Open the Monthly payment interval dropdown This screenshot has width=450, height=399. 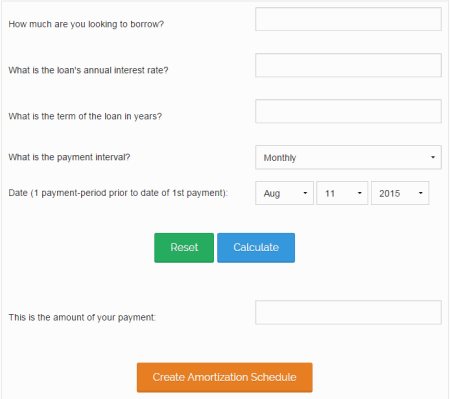coord(348,157)
